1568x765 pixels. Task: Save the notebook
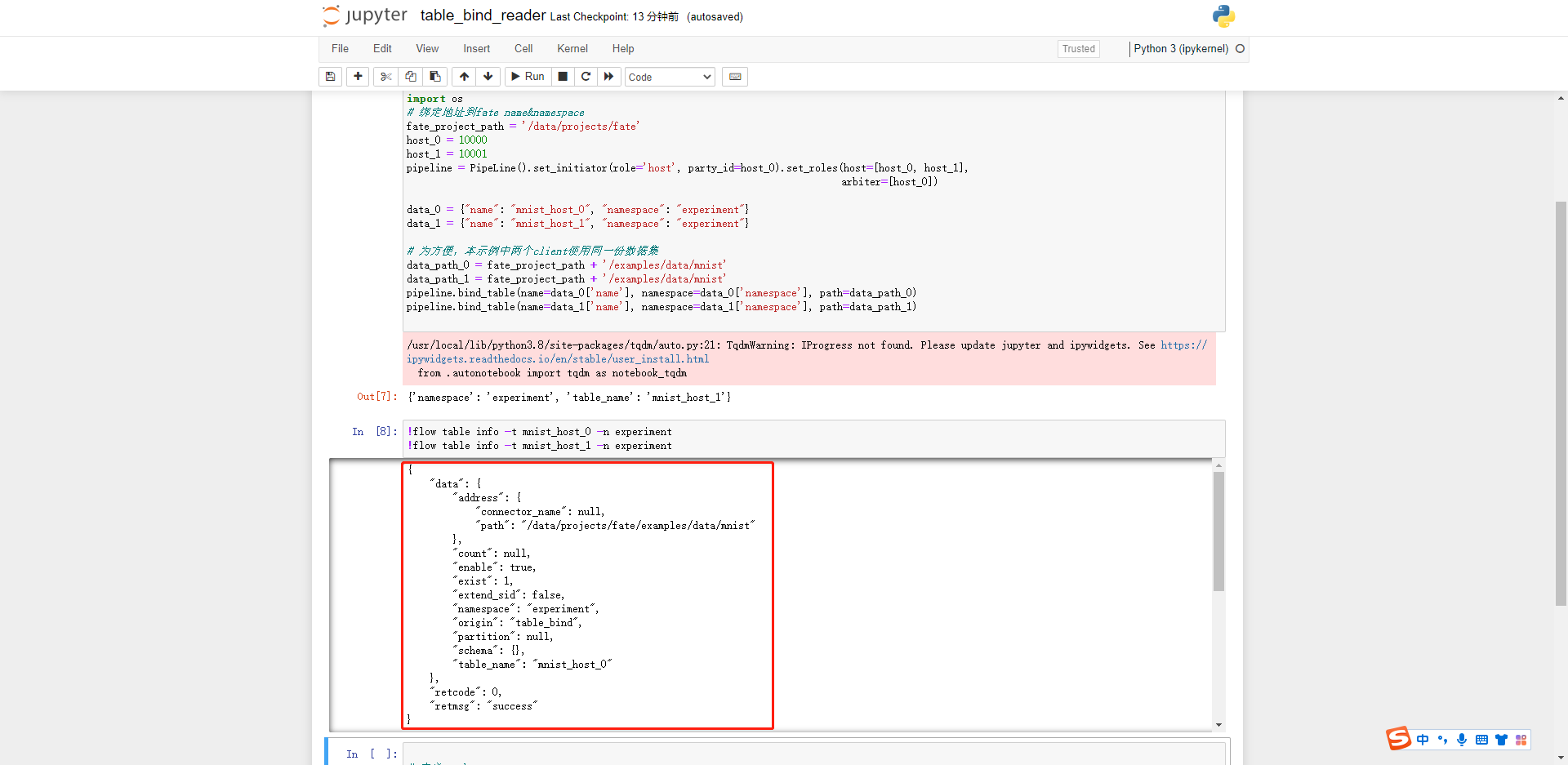click(x=330, y=76)
